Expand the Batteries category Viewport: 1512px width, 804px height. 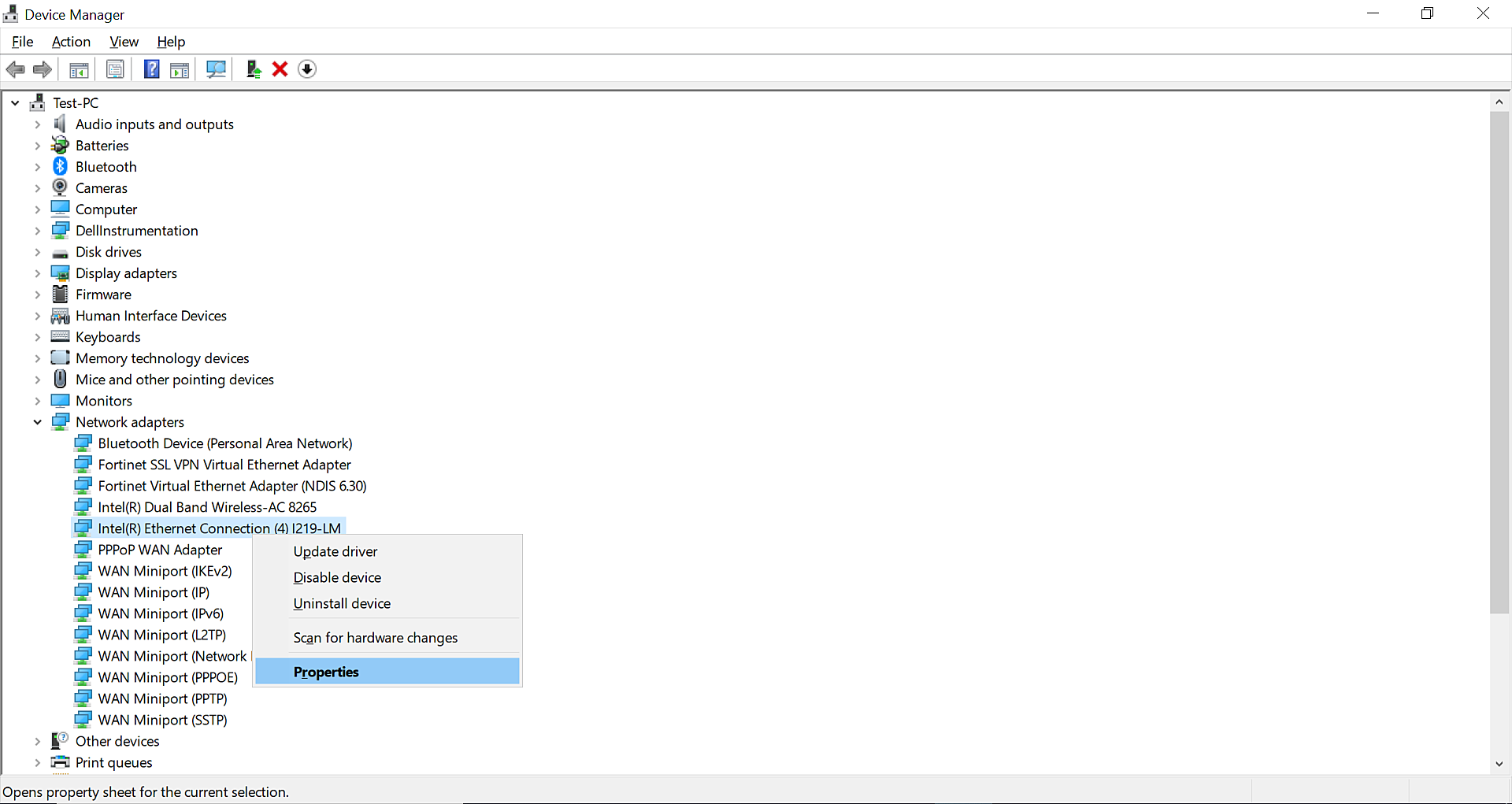pyautogui.click(x=37, y=146)
